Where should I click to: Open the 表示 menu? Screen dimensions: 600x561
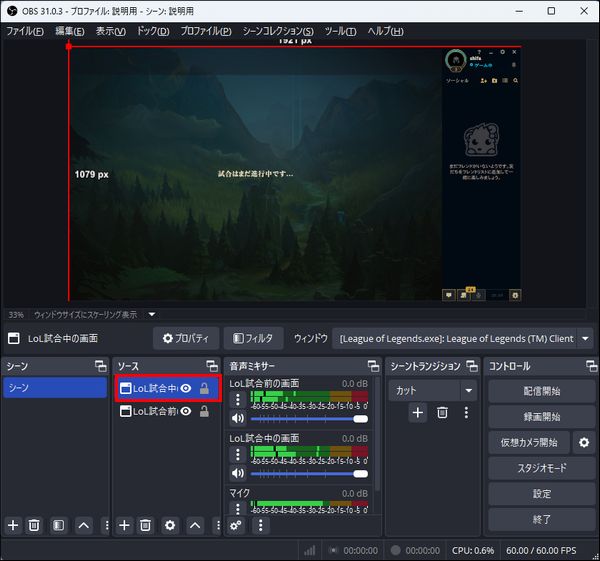click(x=111, y=31)
